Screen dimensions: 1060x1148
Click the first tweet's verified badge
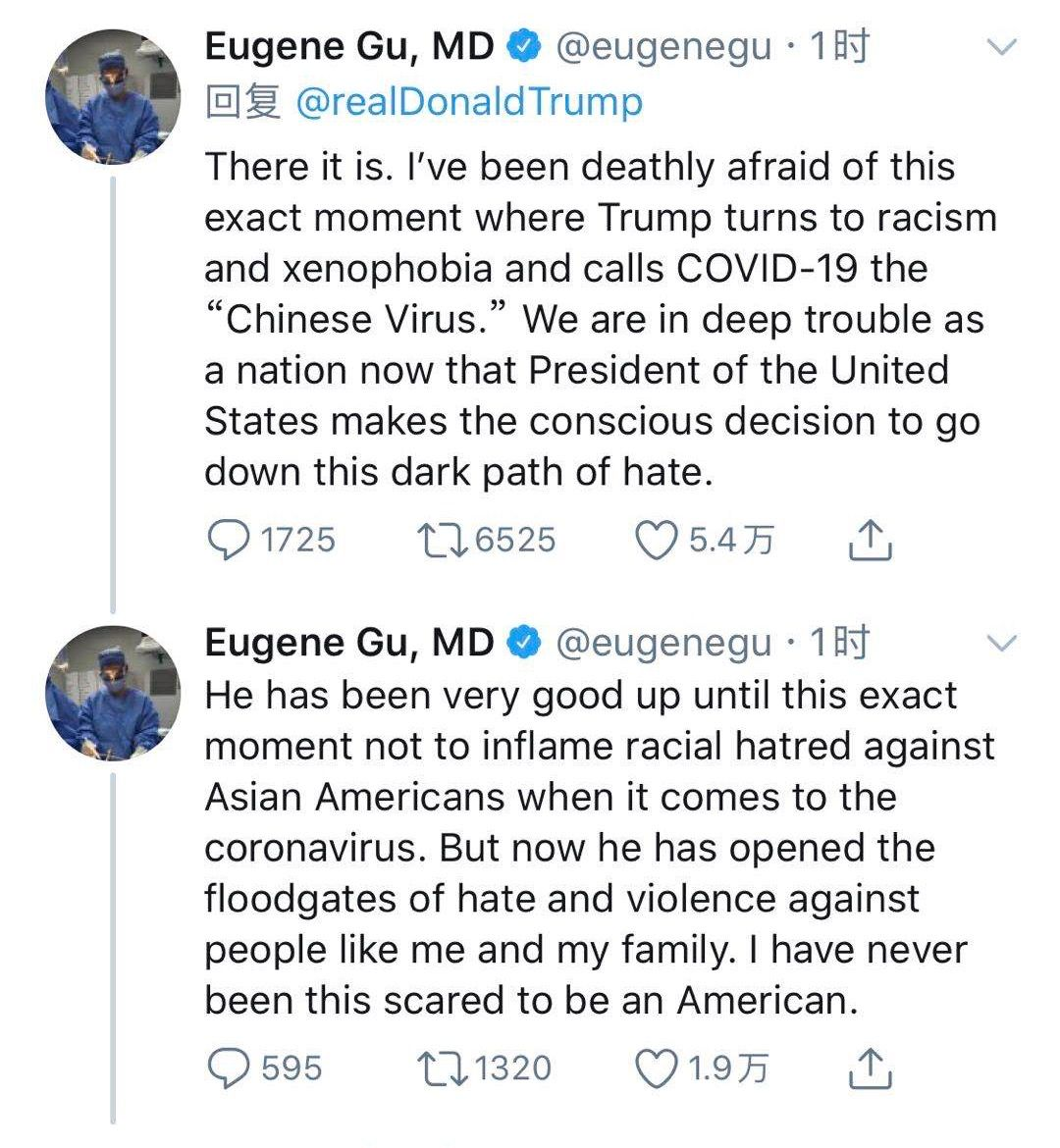point(524,46)
